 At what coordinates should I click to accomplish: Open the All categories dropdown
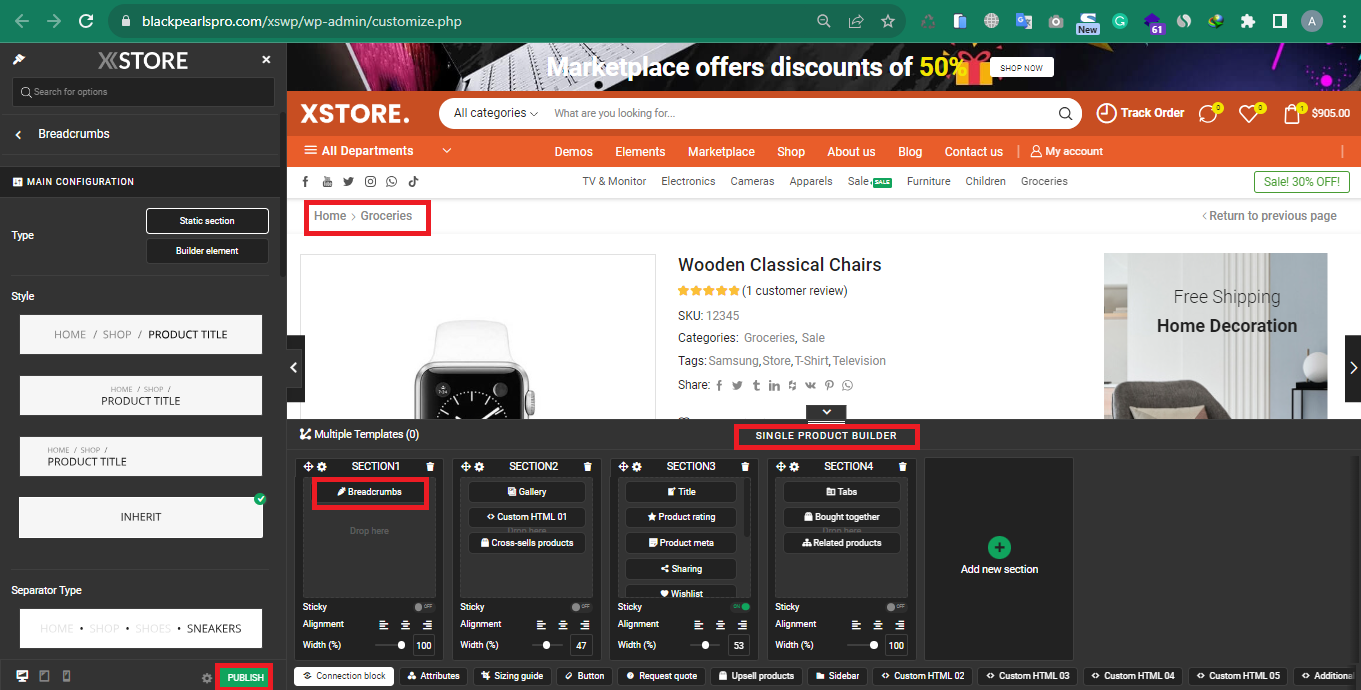pyautogui.click(x=496, y=113)
